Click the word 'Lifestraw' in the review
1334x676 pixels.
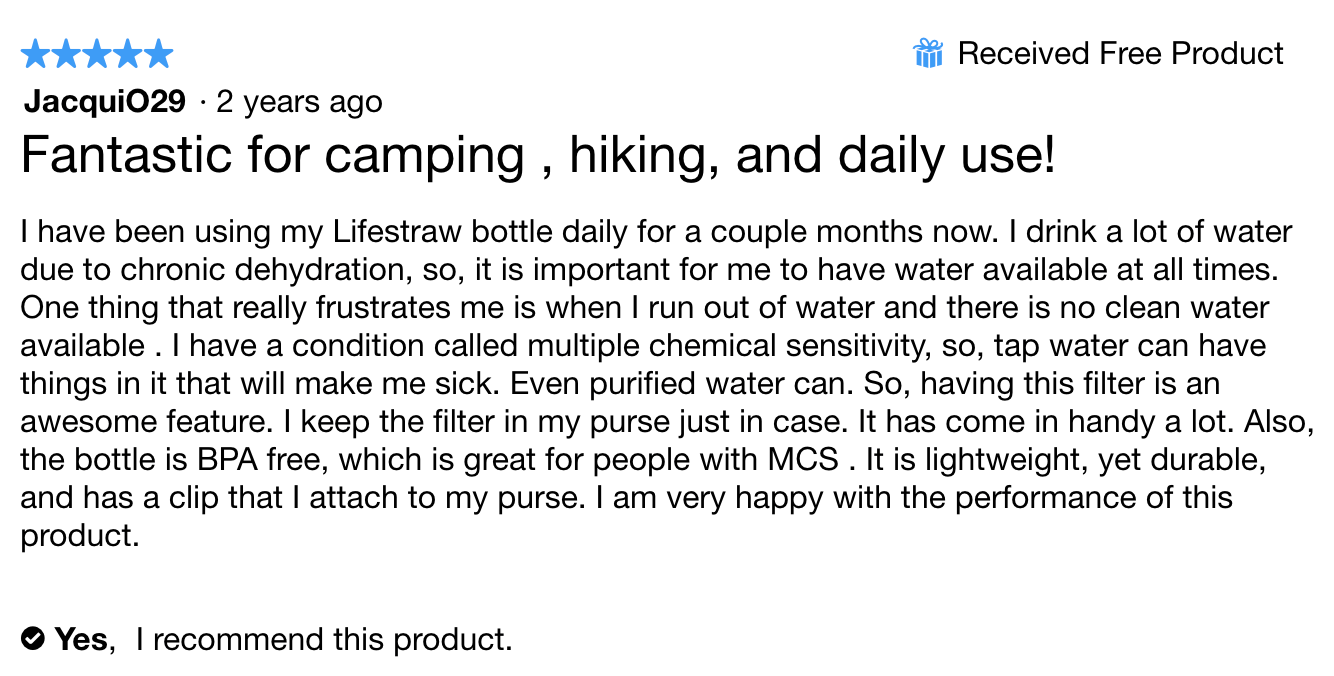(399, 233)
